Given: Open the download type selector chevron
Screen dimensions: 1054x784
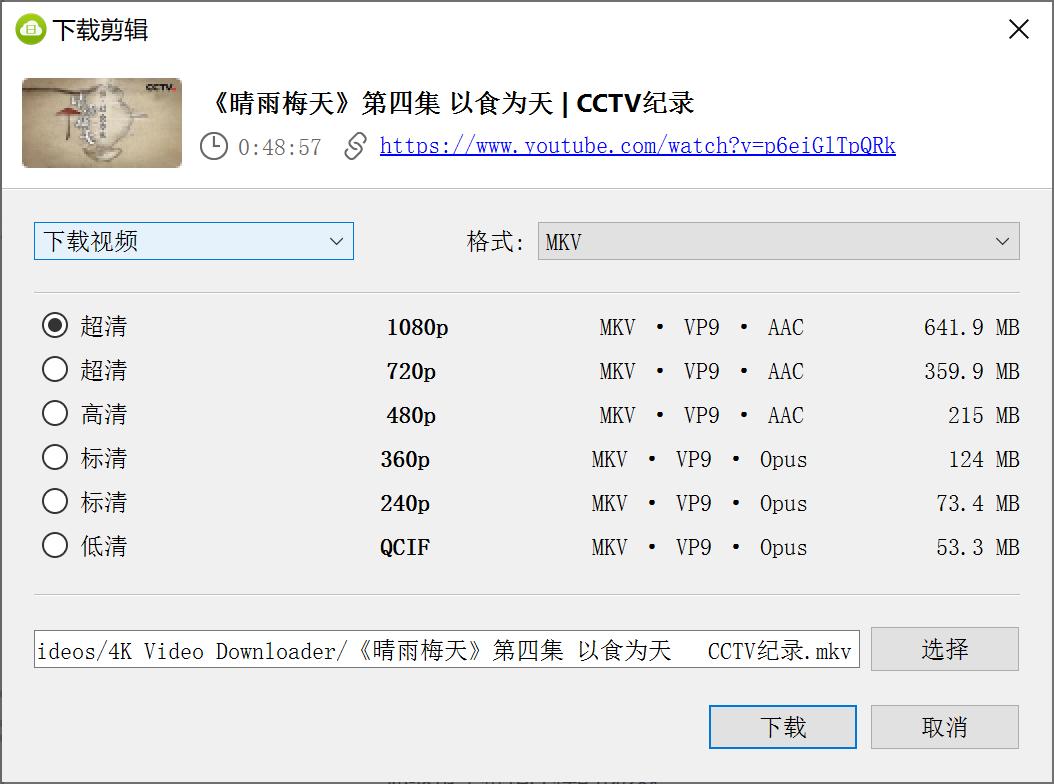Looking at the screenshot, I should [338, 241].
